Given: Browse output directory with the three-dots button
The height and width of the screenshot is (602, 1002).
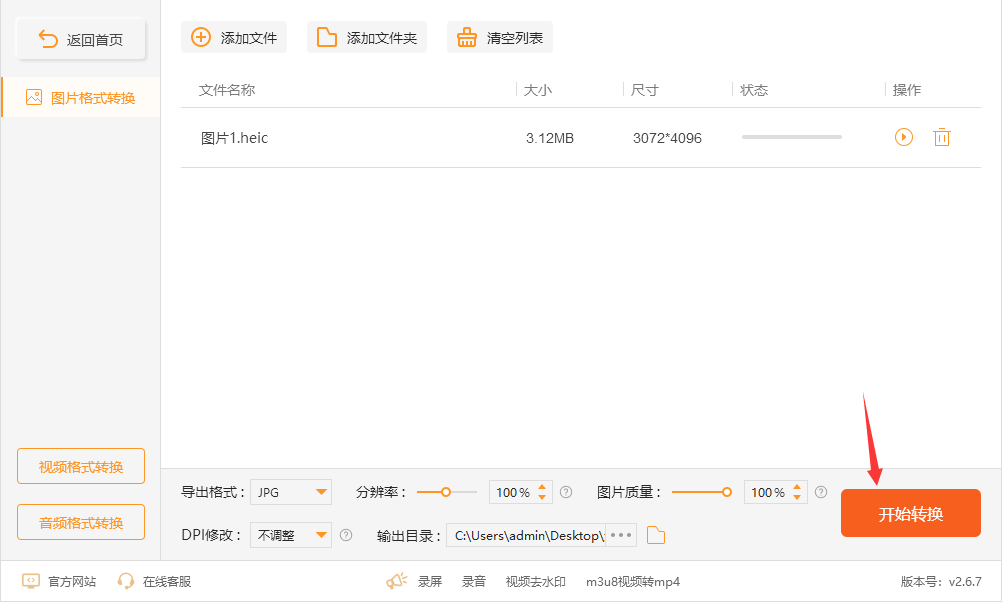Looking at the screenshot, I should (620, 535).
